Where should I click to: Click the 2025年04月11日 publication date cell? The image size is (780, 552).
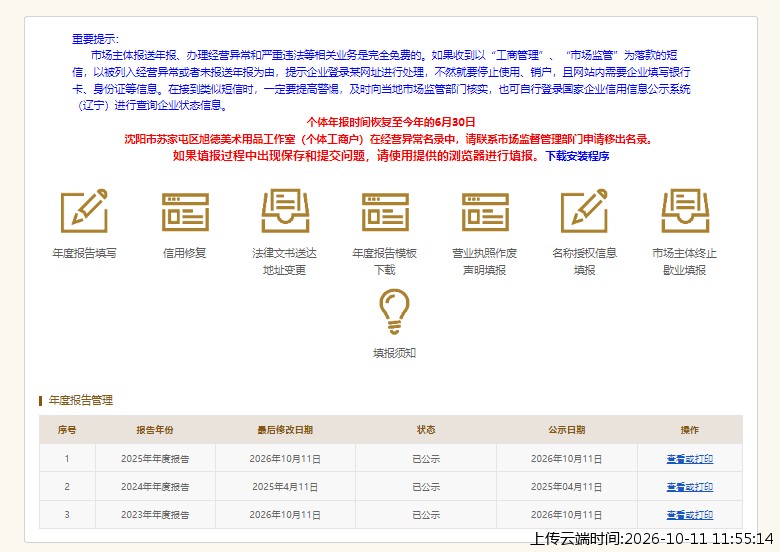coord(567,486)
